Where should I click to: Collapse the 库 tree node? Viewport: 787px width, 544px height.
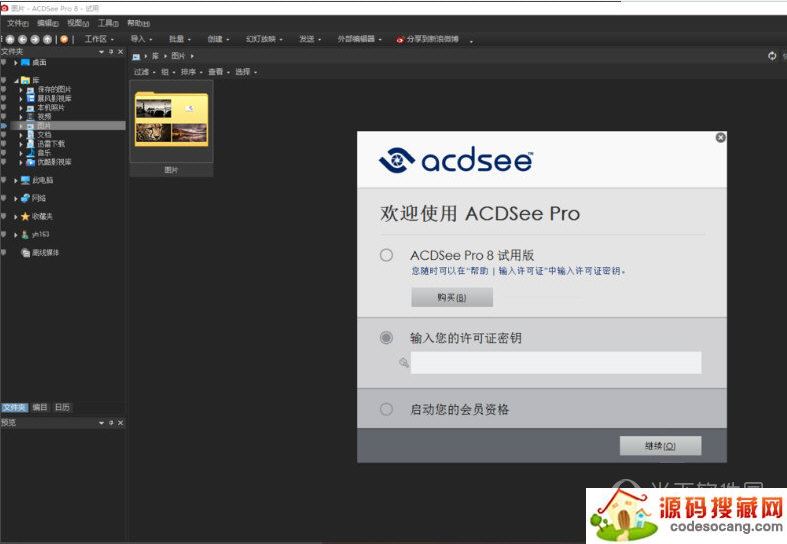point(16,80)
